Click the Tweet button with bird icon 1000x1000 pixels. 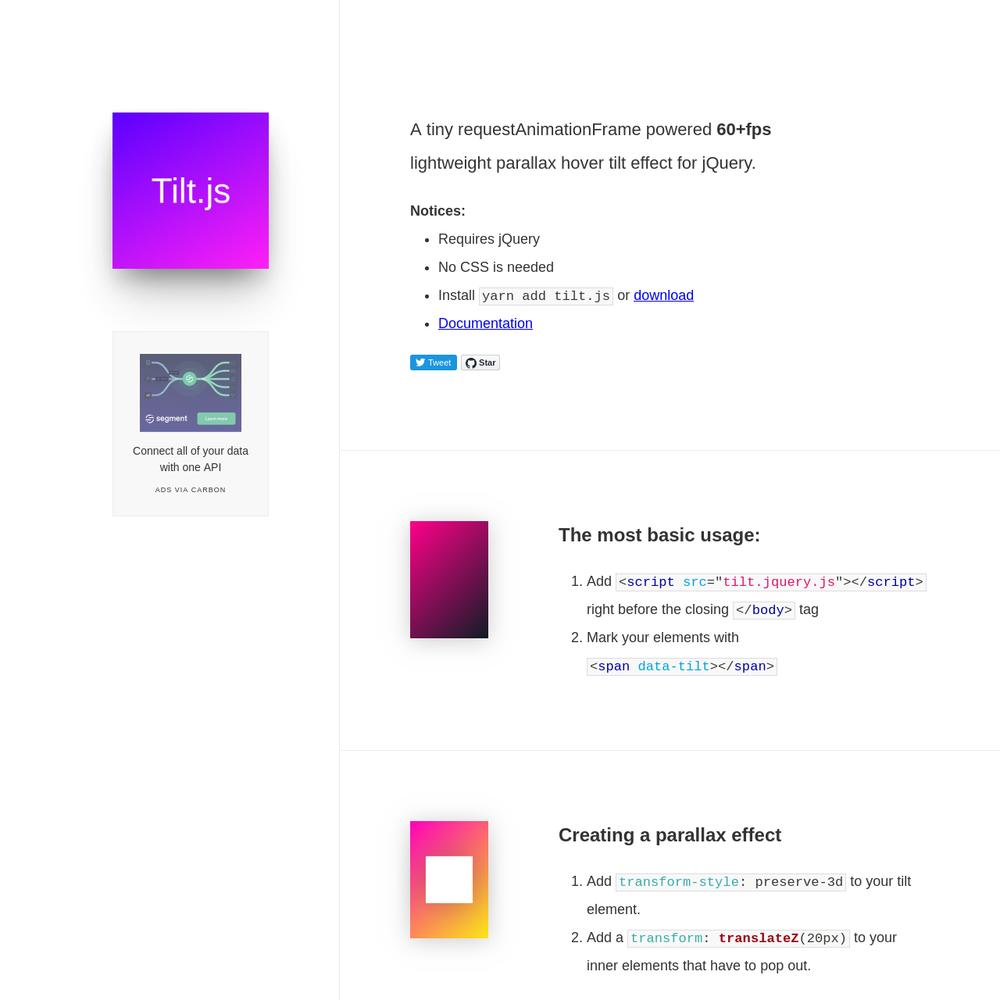(433, 362)
